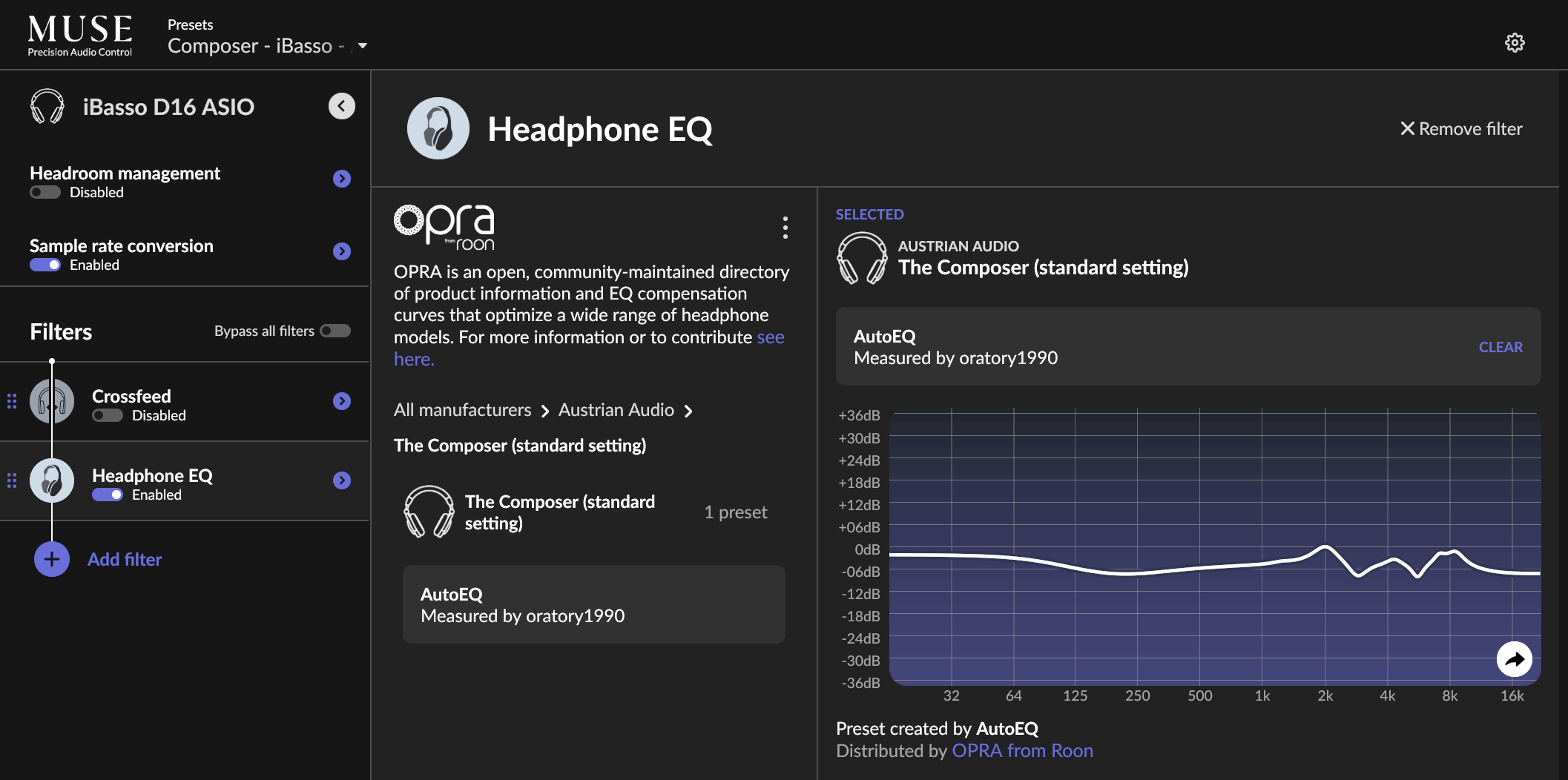Open the Sample rate conversion arrow button
The width and height of the screenshot is (1568, 780).
(342, 251)
